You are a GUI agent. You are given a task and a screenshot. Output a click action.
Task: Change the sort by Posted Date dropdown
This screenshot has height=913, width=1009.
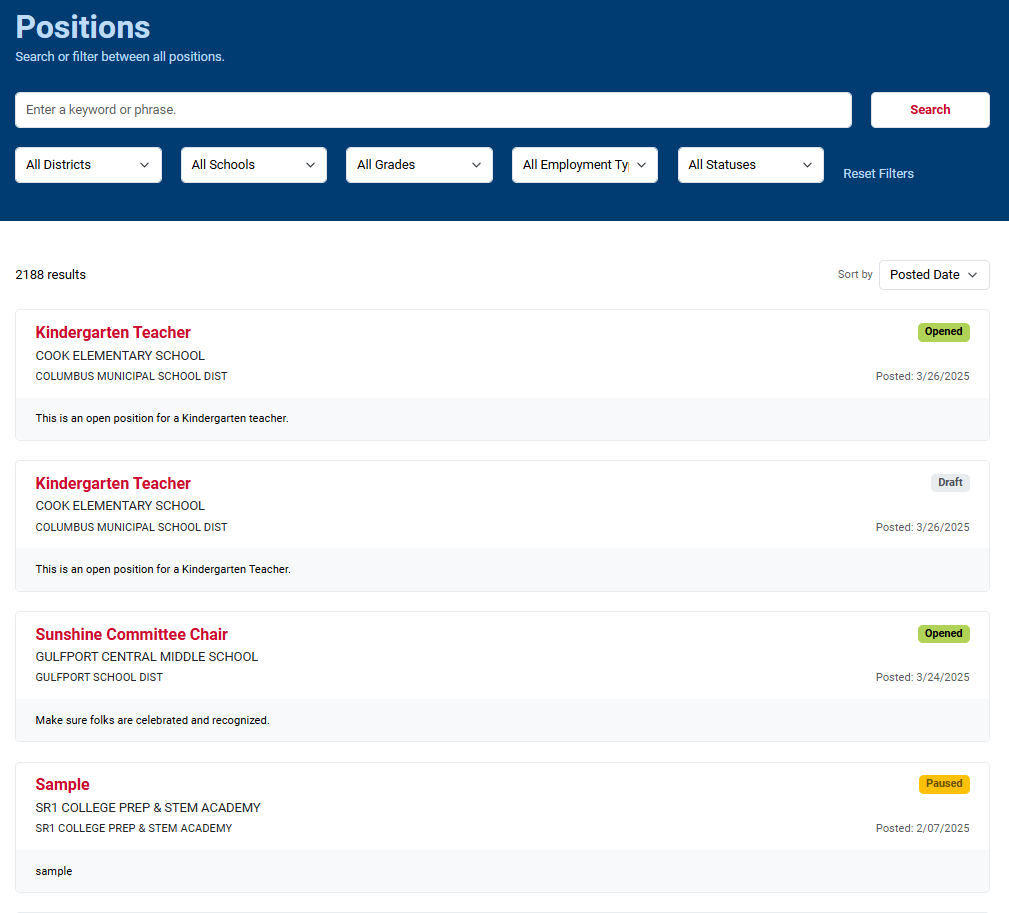(x=933, y=274)
